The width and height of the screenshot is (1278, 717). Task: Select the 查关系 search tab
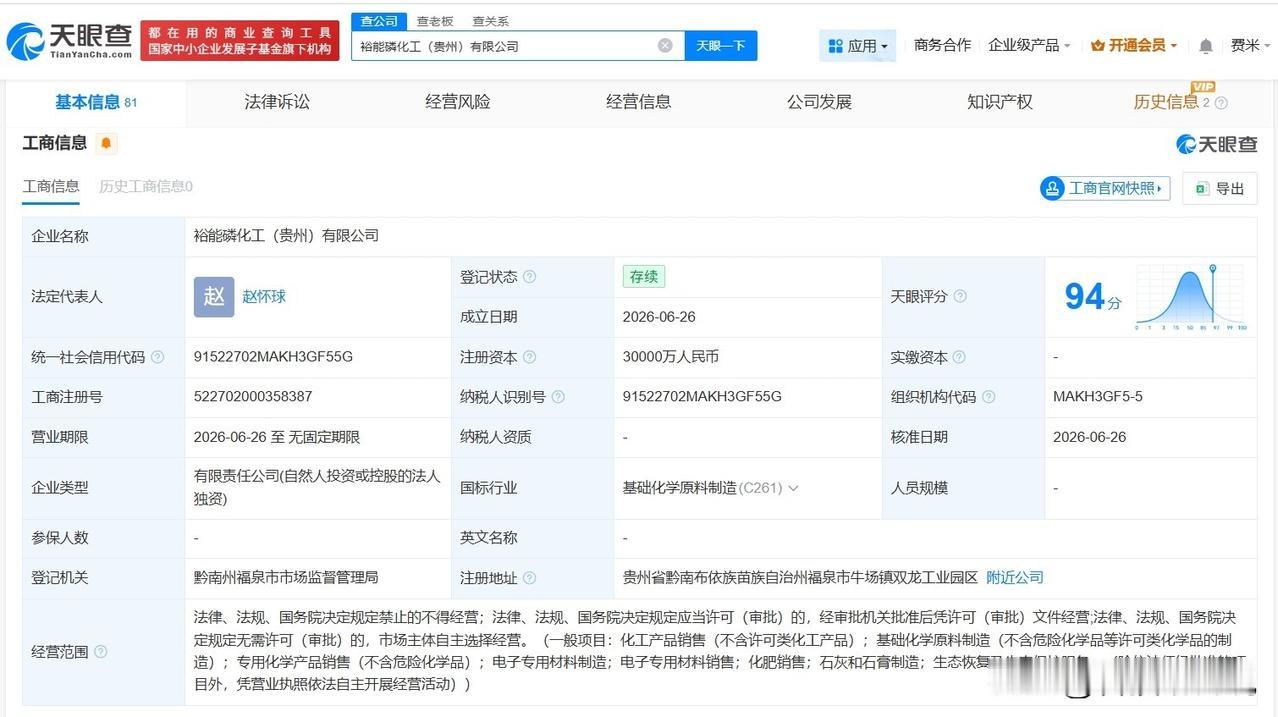point(490,21)
